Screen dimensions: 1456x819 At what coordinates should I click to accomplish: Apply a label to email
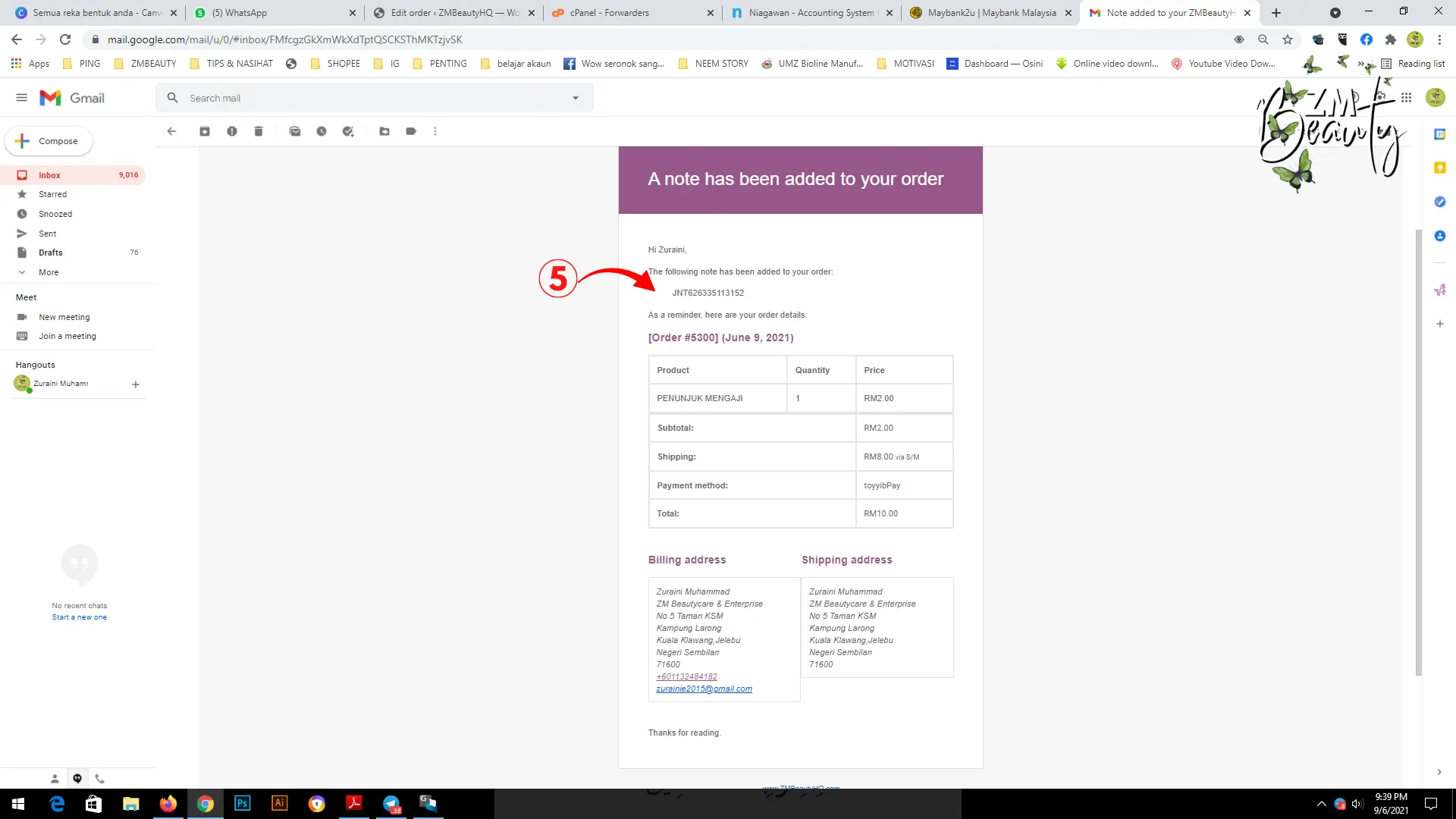point(411,131)
